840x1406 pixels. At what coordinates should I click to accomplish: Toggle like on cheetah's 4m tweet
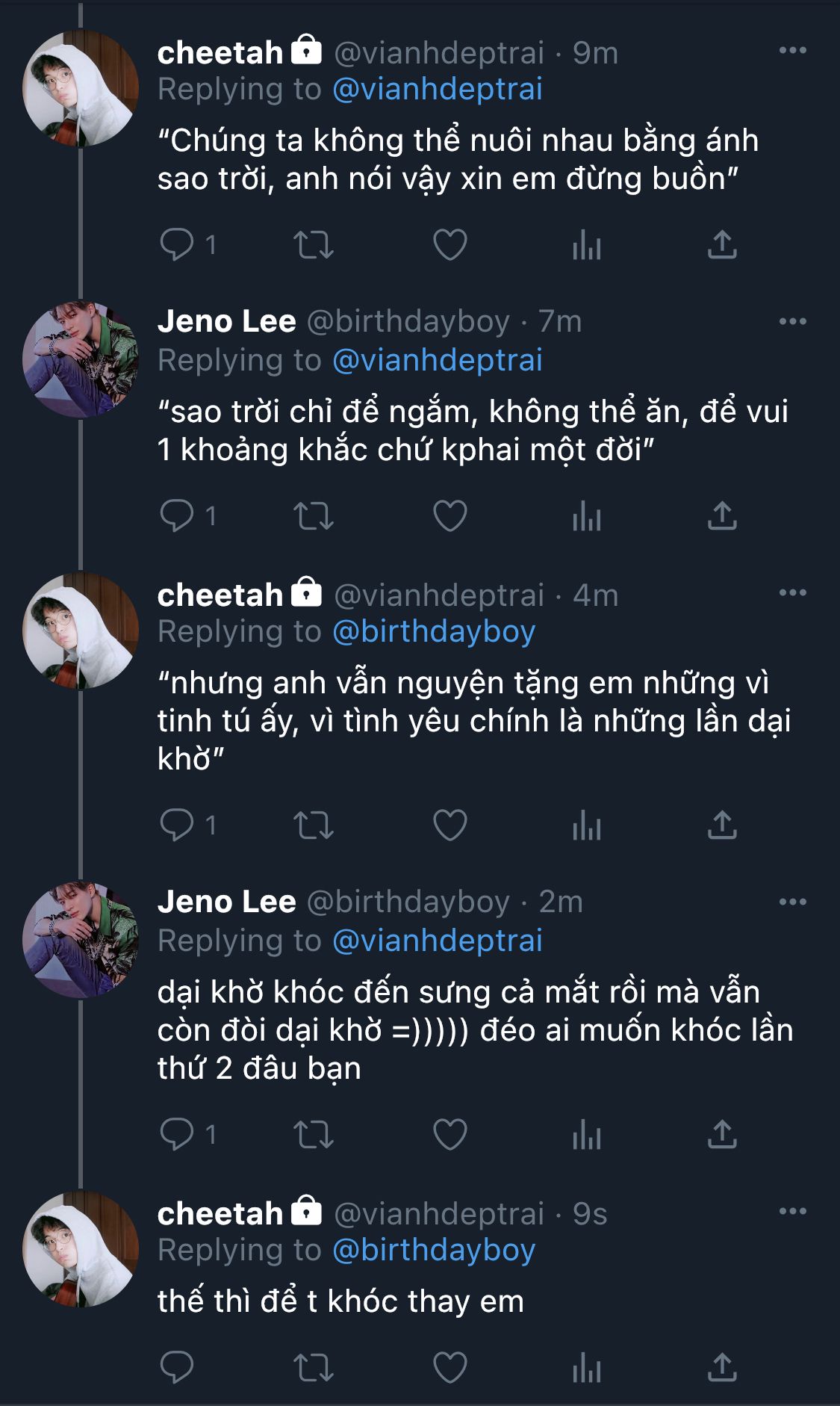(449, 826)
